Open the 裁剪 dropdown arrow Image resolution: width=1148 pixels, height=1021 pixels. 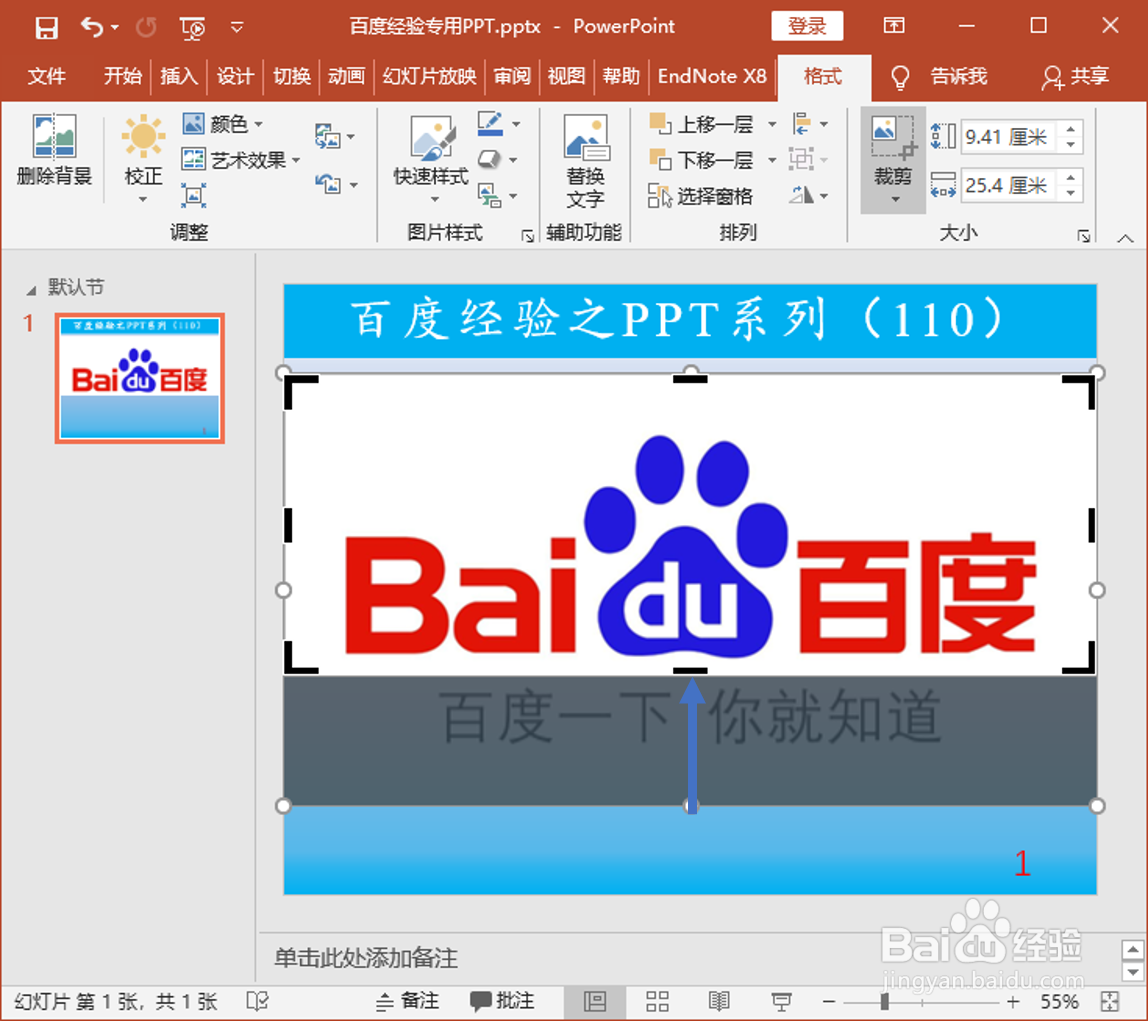(895, 200)
